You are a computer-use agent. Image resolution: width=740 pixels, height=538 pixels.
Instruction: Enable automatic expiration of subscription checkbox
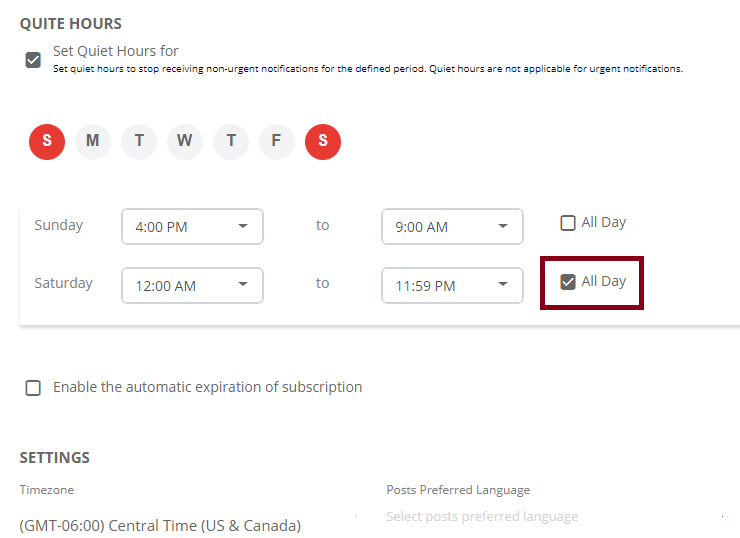pos(33,388)
